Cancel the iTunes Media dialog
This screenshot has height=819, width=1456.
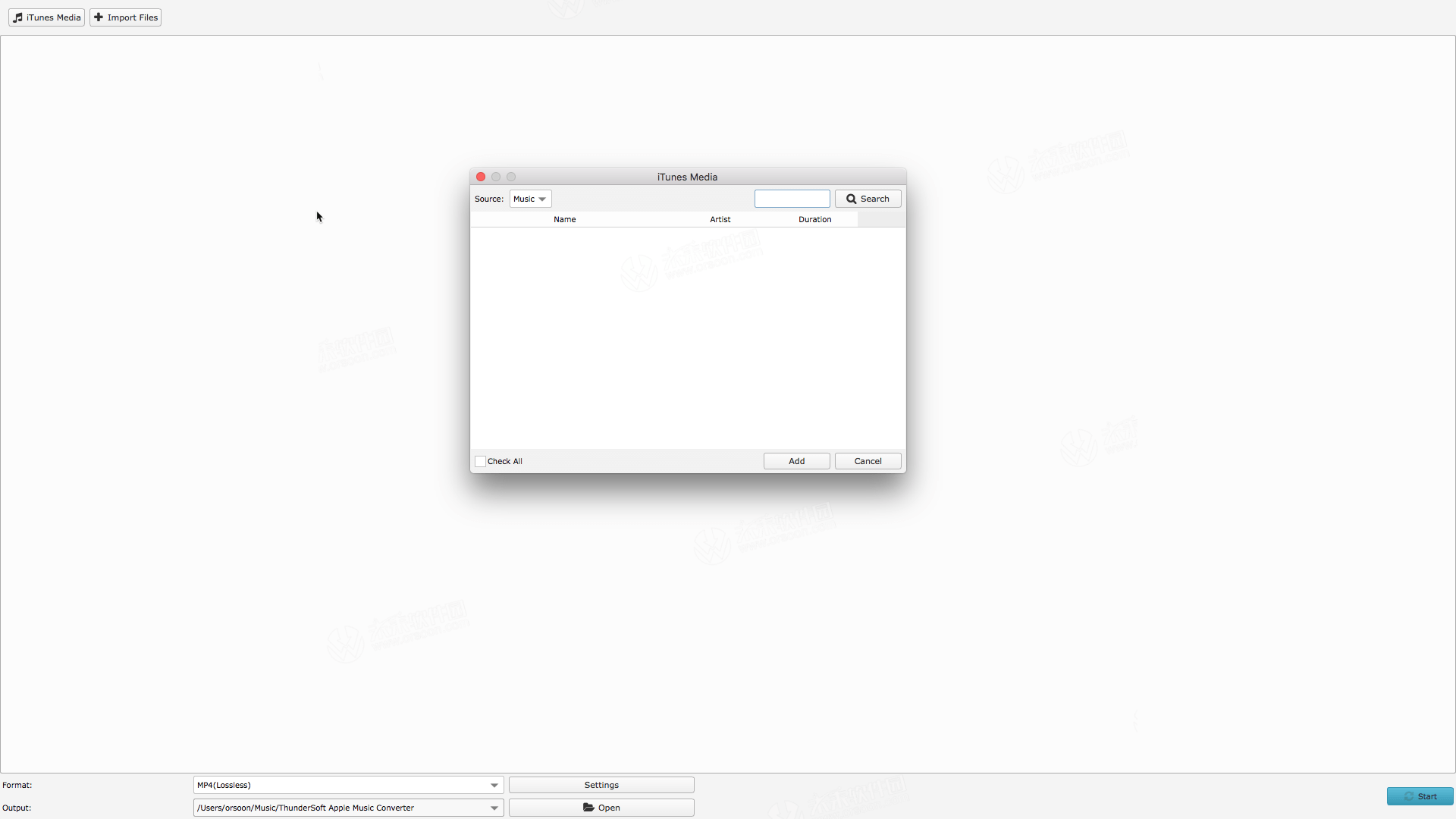coord(868,461)
